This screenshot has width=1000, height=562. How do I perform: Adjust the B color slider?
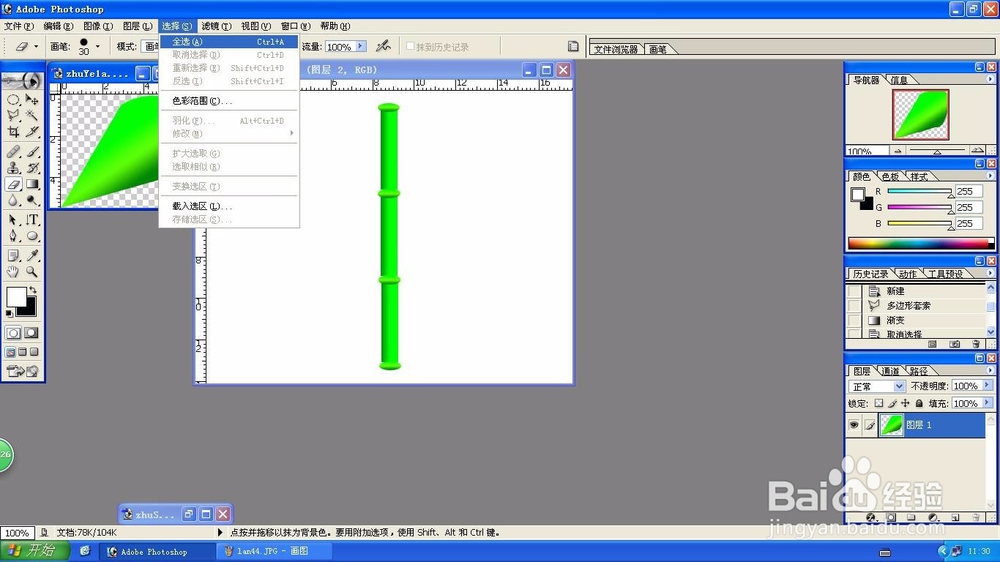click(x=919, y=223)
